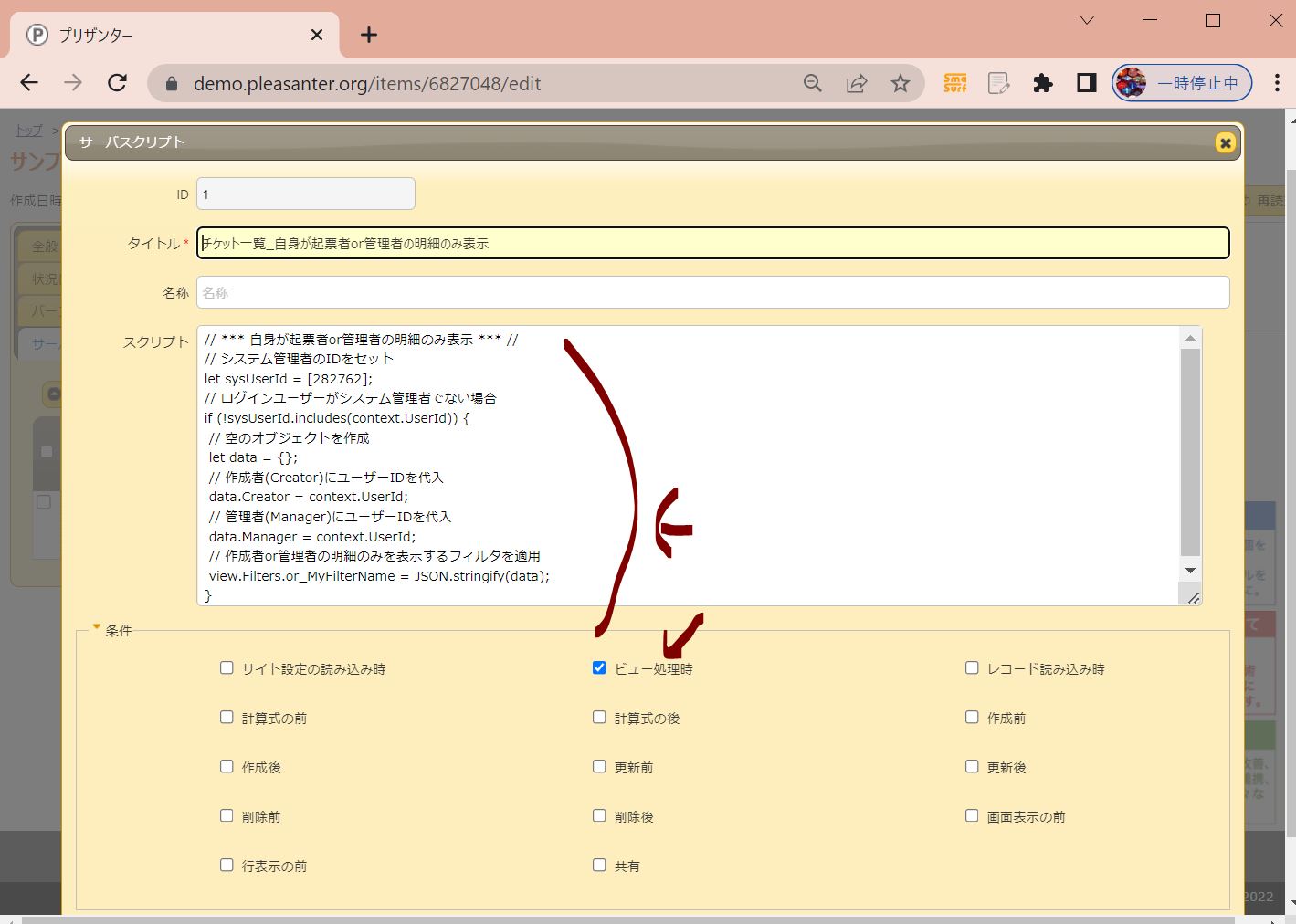The image size is (1296, 924).
Task: Open the orange Smart Surf extension icon
Action: click(x=954, y=83)
